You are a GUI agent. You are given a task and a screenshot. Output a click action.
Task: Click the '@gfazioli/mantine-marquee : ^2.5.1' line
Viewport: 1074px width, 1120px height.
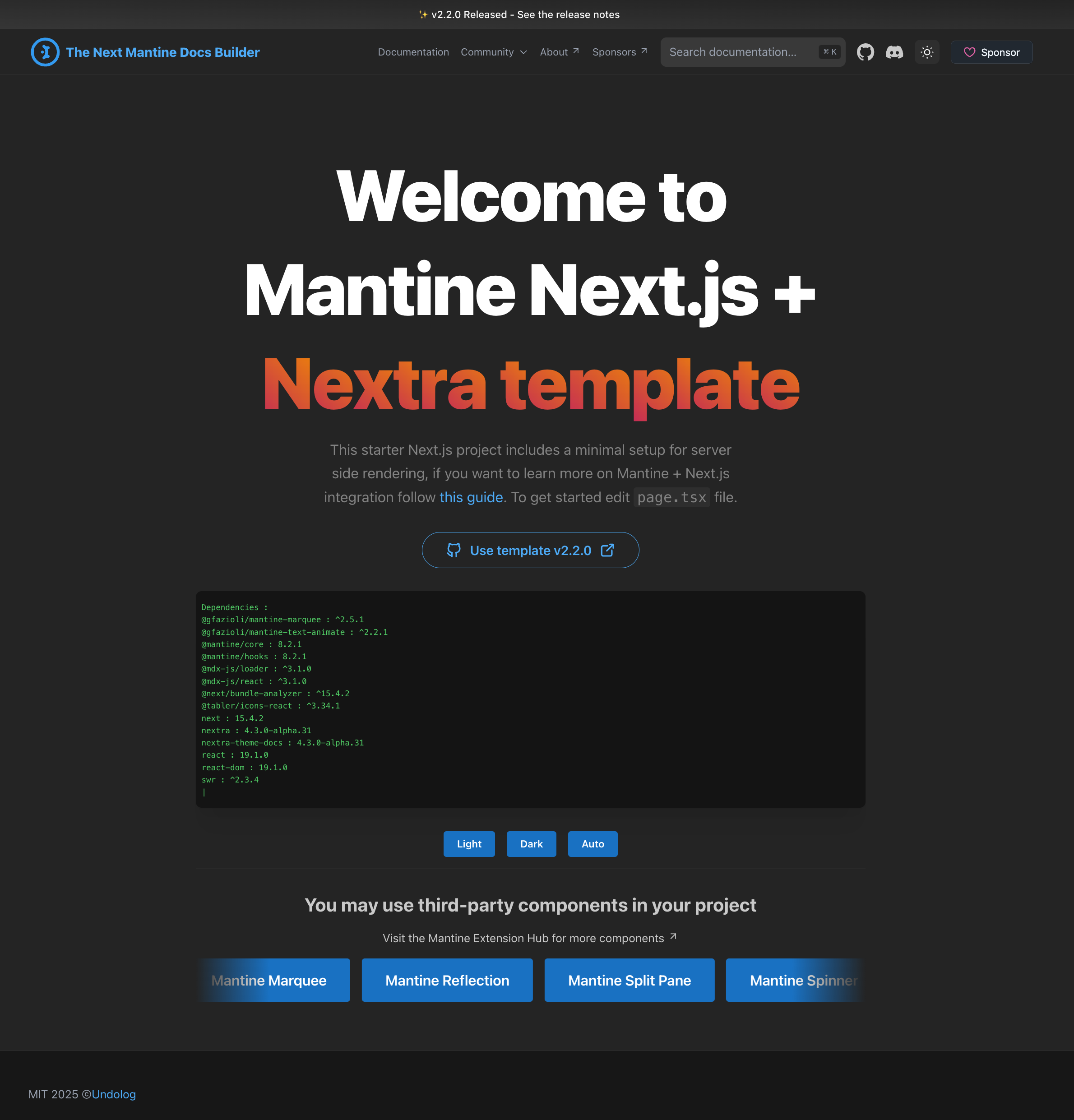[282, 620]
